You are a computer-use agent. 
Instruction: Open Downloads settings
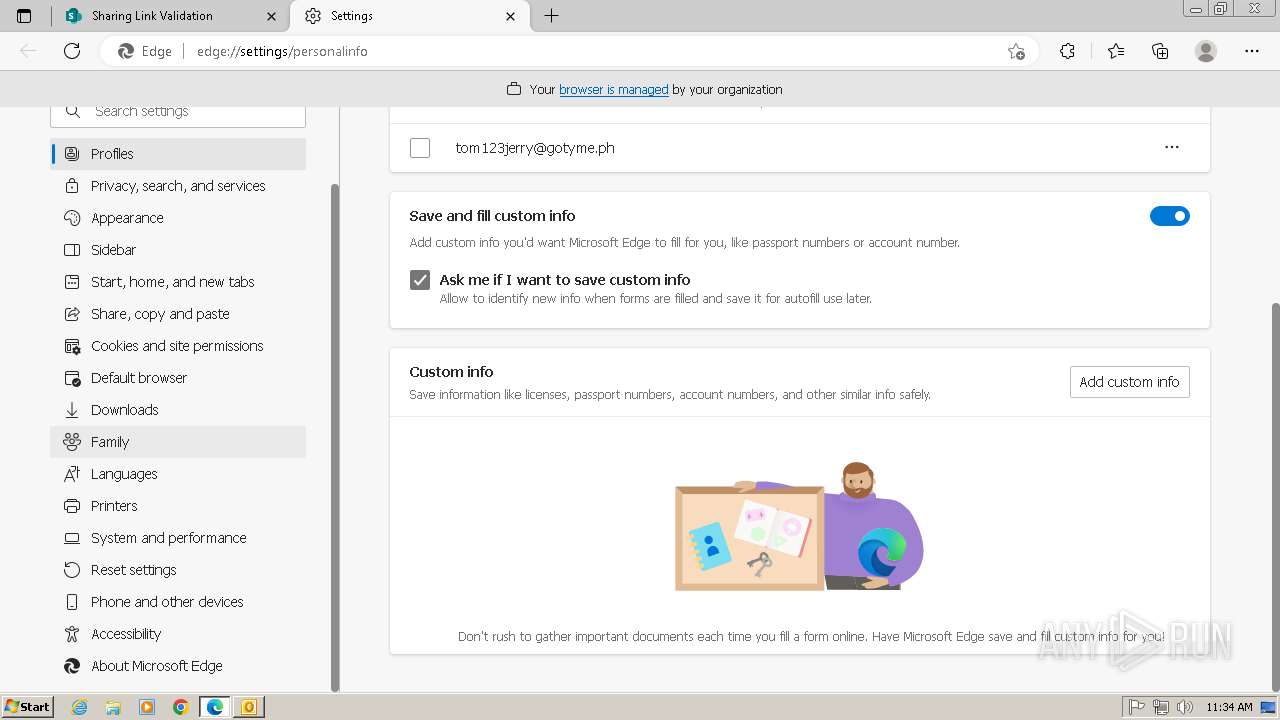(x=178, y=410)
